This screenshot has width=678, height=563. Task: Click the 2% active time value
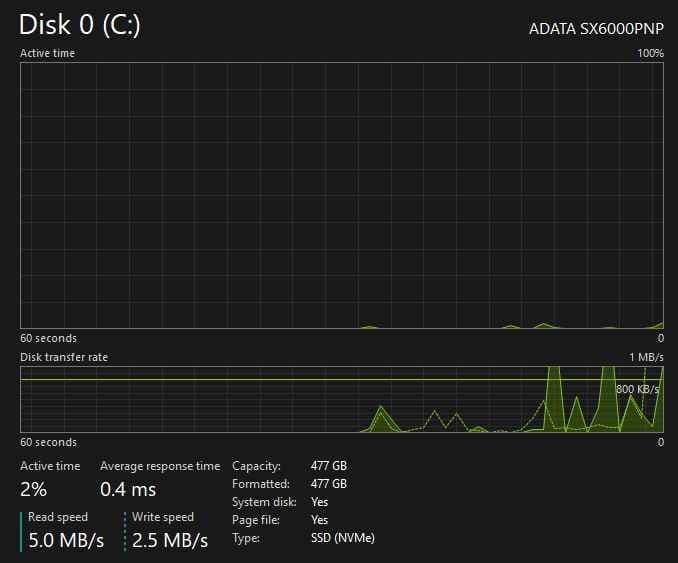tap(33, 489)
